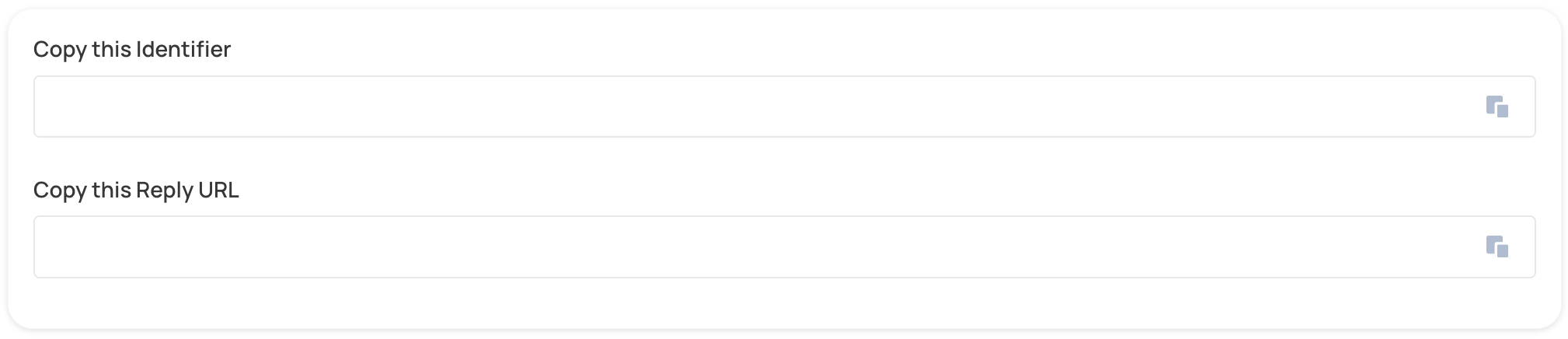Image resolution: width=1568 pixels, height=339 pixels.
Task: Click inside the Reply URL text box
Action: (746, 247)
